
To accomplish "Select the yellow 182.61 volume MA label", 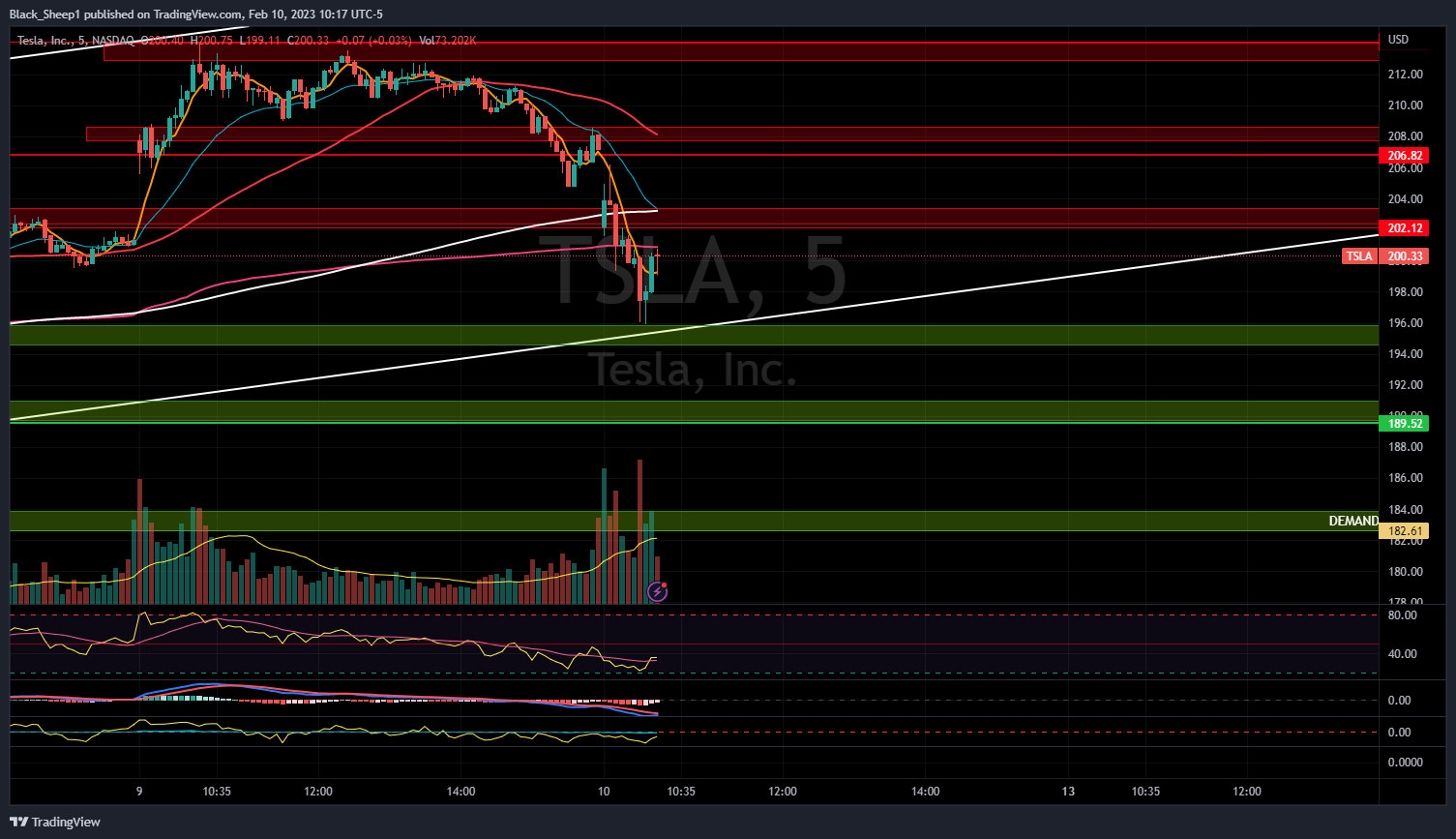I will (1405, 531).
